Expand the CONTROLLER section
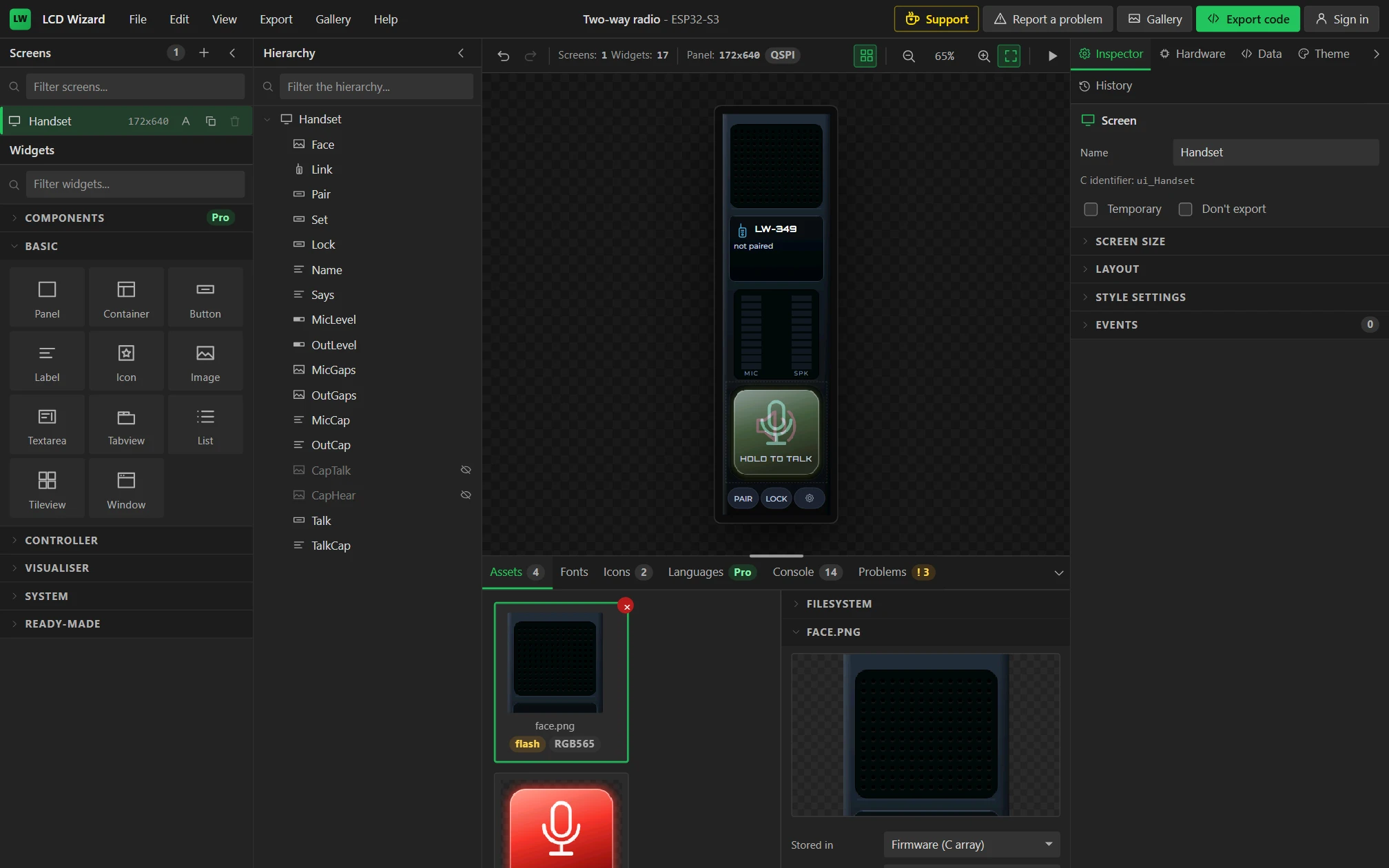This screenshot has height=868, width=1389. [x=126, y=540]
